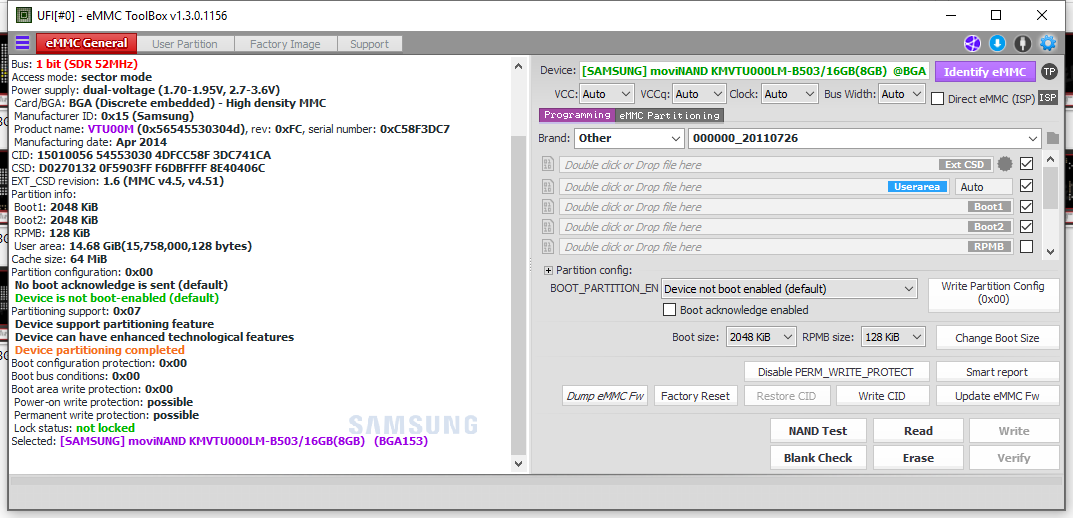The width and height of the screenshot is (1073, 518).
Task: Open the purple hamburger menu
Action: click(x=22, y=43)
